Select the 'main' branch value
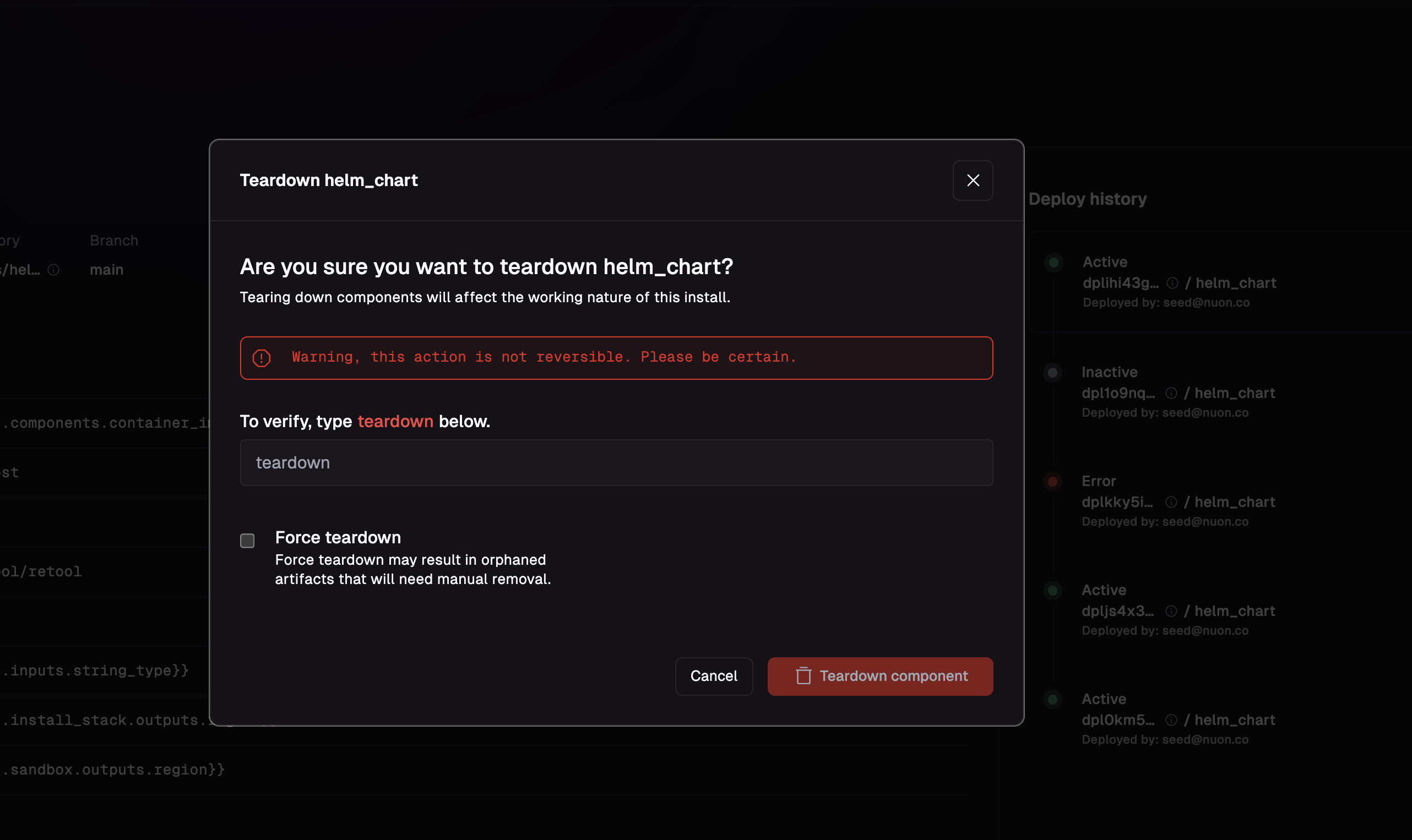 106,270
